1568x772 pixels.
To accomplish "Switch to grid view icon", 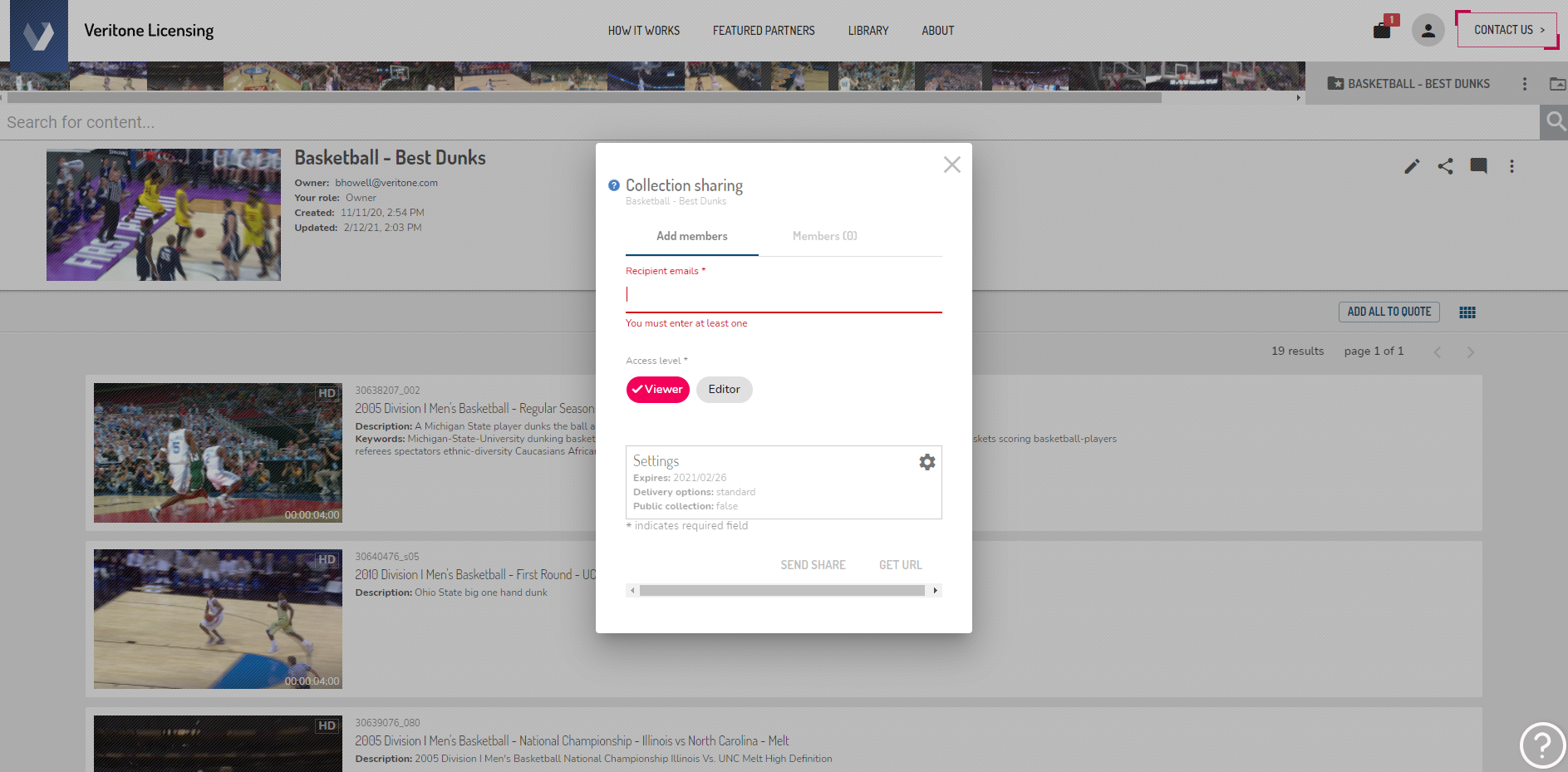I will tap(1467, 312).
